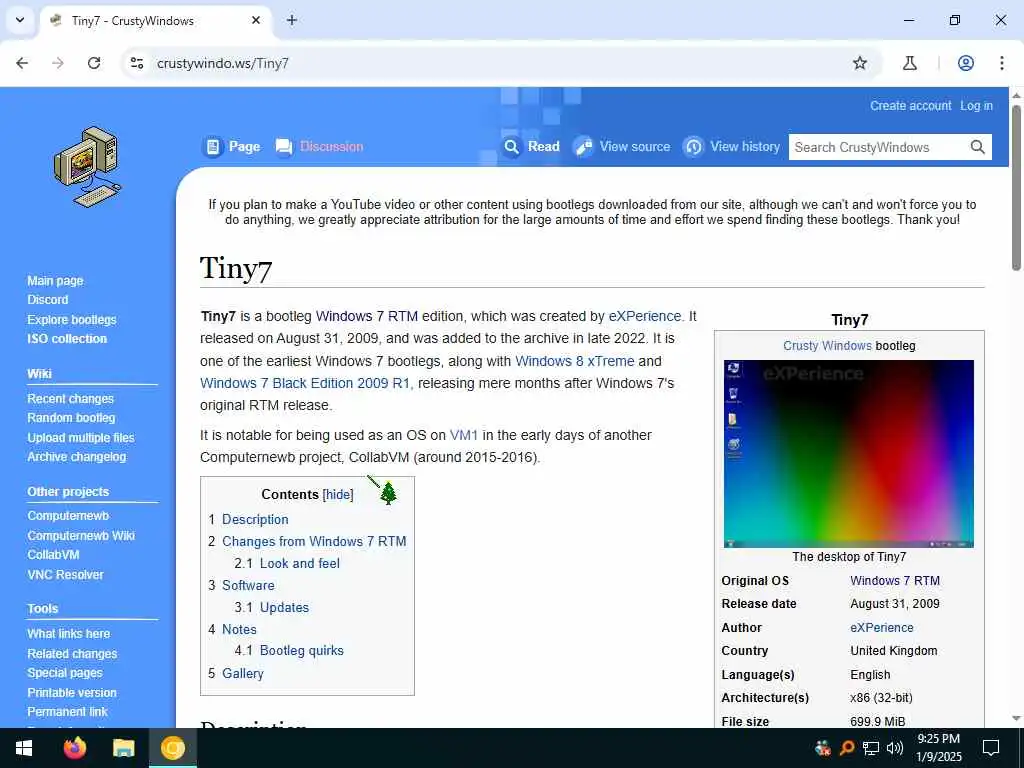1024x768 pixels.
Task: Open eXPerience author link in infobox
Action: 882,628
